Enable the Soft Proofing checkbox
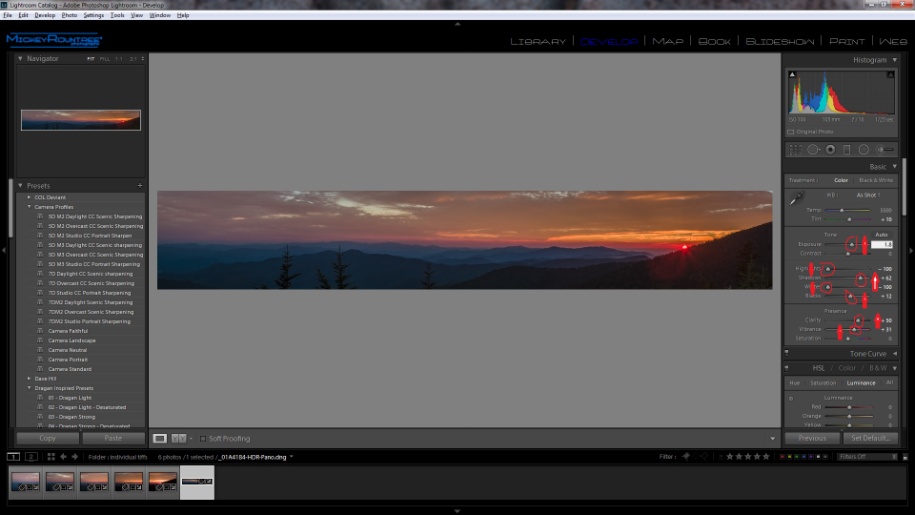Screen dimensions: 915x515 (x=203, y=439)
